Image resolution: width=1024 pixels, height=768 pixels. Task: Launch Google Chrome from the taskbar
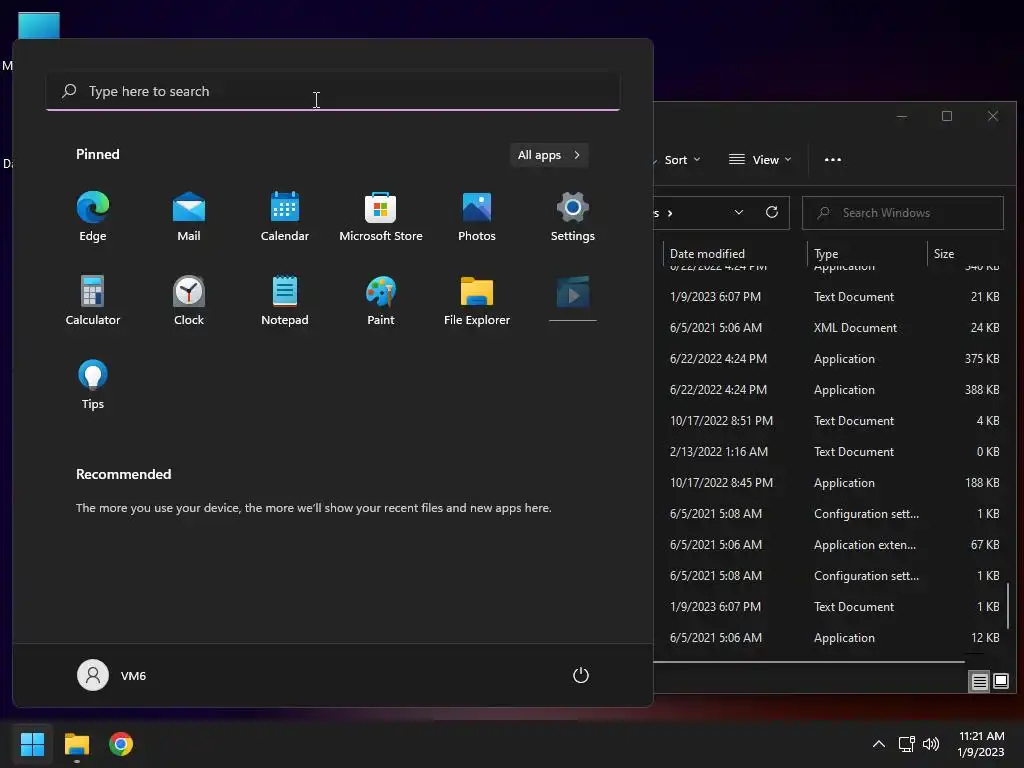point(121,744)
